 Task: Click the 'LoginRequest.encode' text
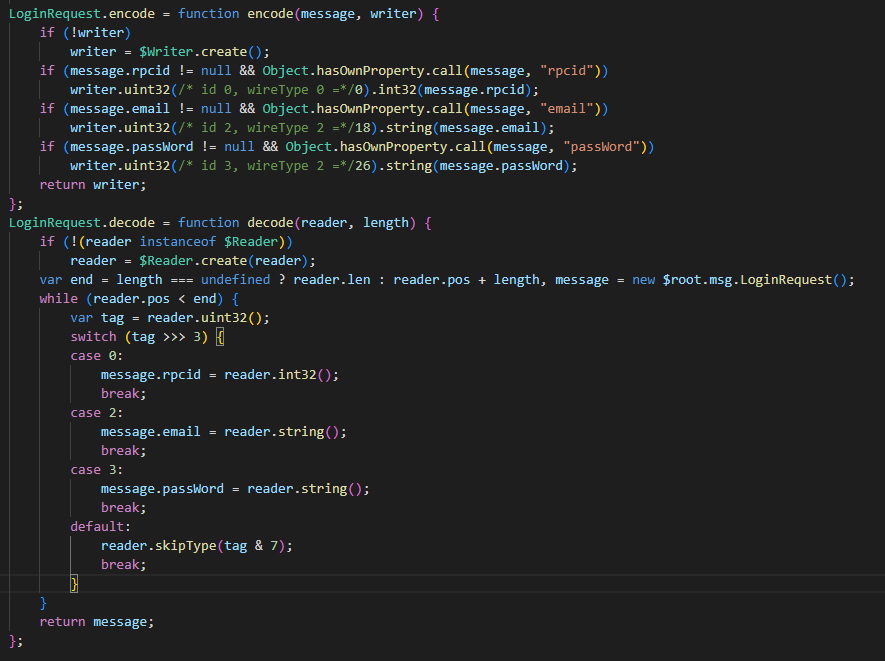(x=82, y=14)
